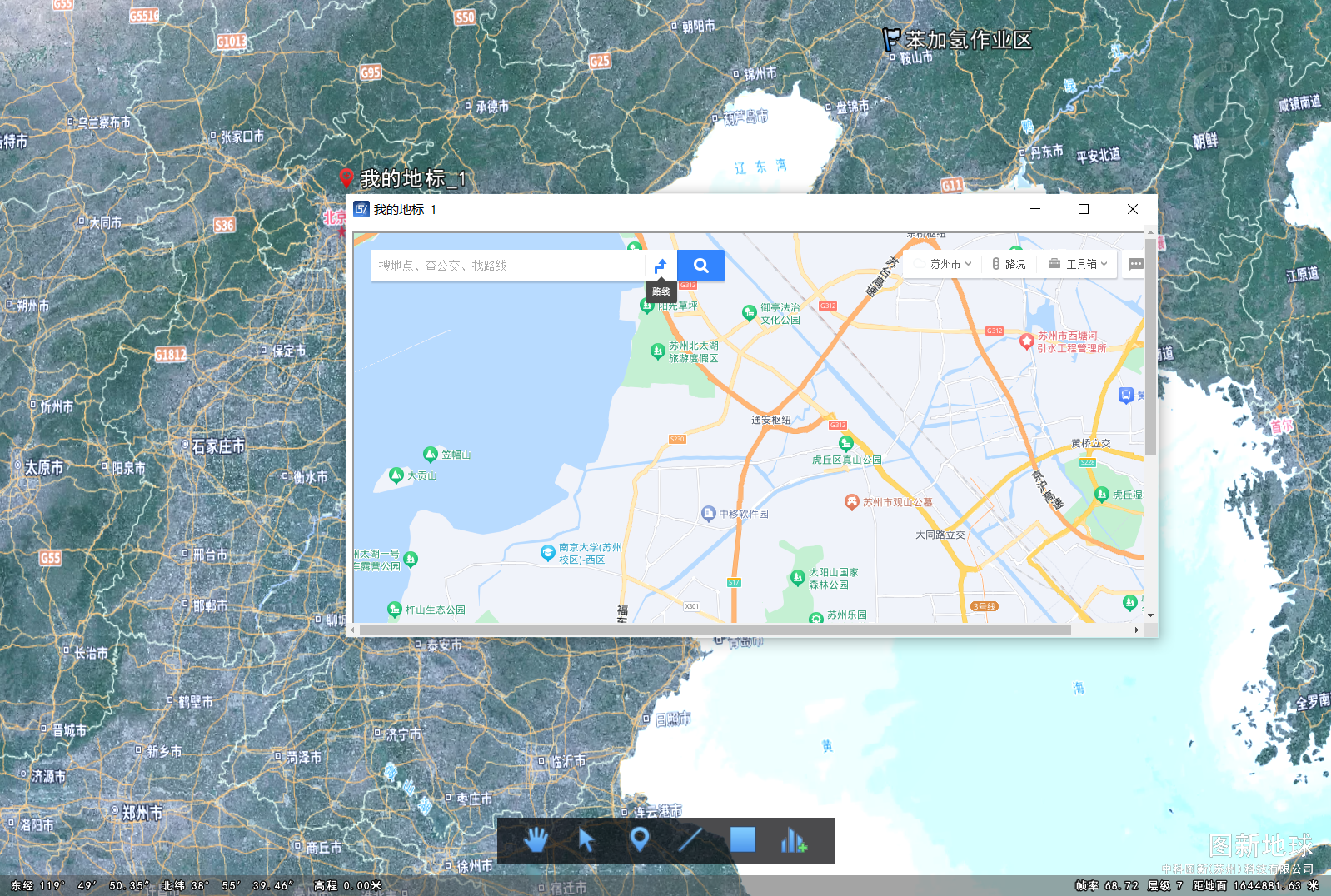Click the 东经 longitude status readout
The image size is (1331, 896).
click(80, 885)
